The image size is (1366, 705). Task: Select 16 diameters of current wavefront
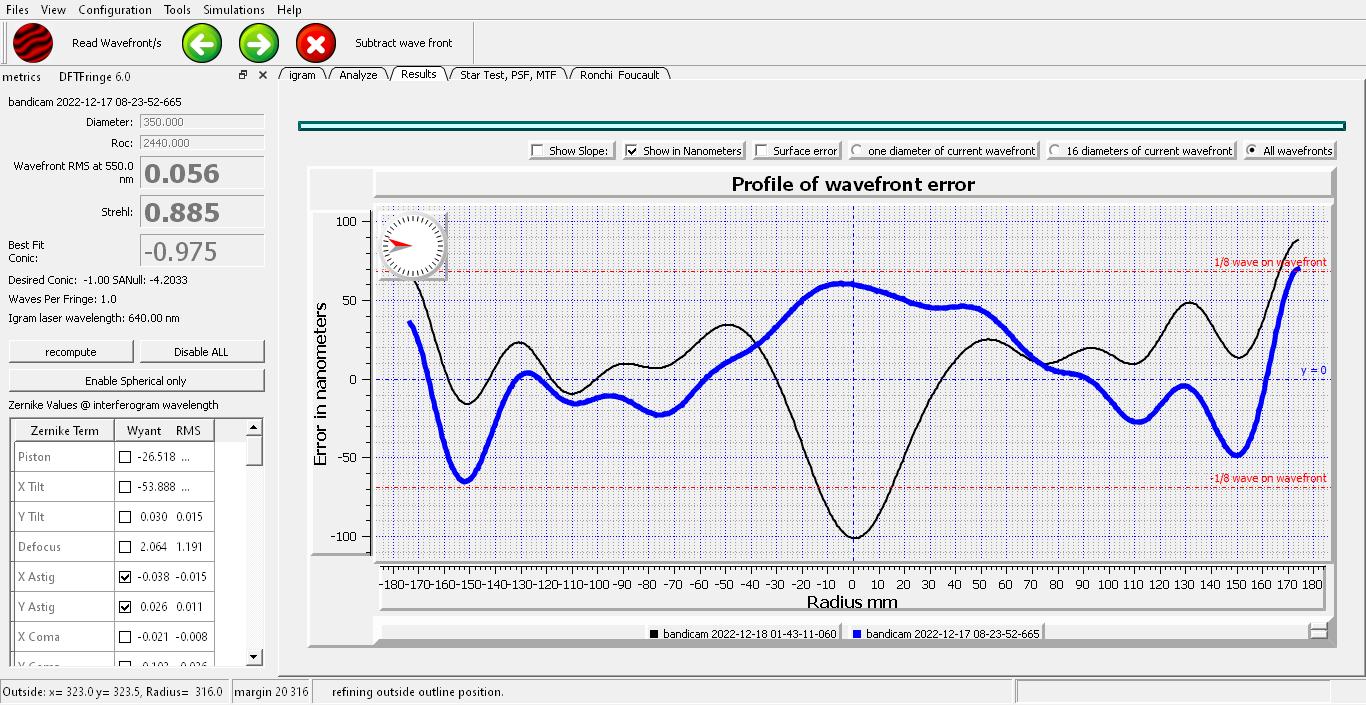tap(1055, 151)
